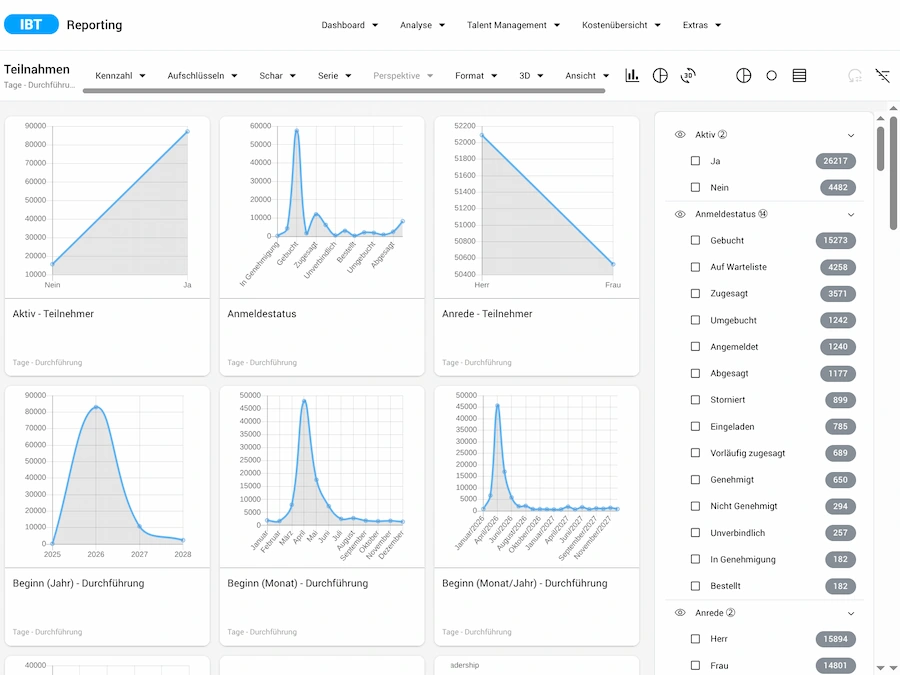Open the Aktiv - Teilnehmer chart card

pos(107,246)
